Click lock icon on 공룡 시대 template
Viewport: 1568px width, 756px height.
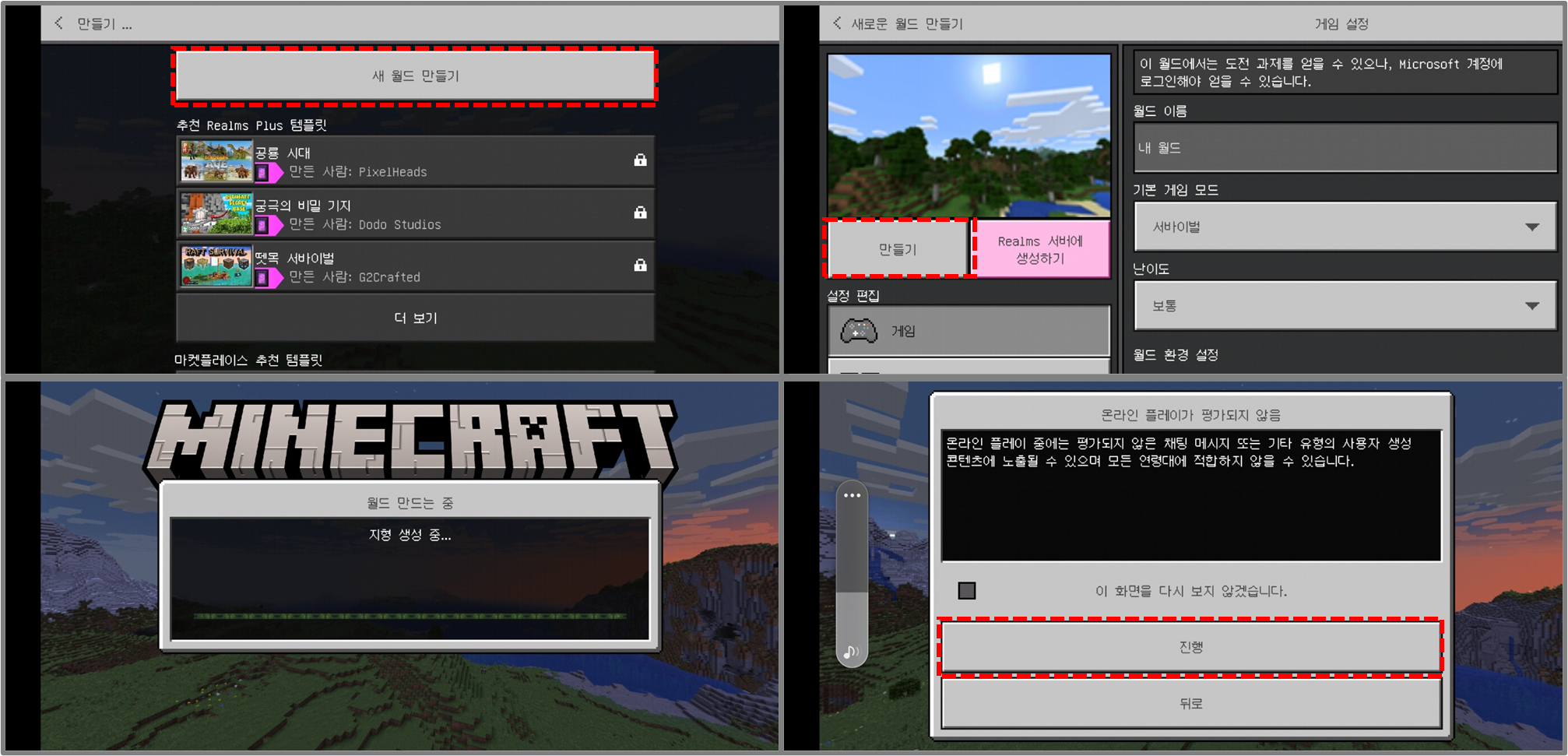[640, 160]
